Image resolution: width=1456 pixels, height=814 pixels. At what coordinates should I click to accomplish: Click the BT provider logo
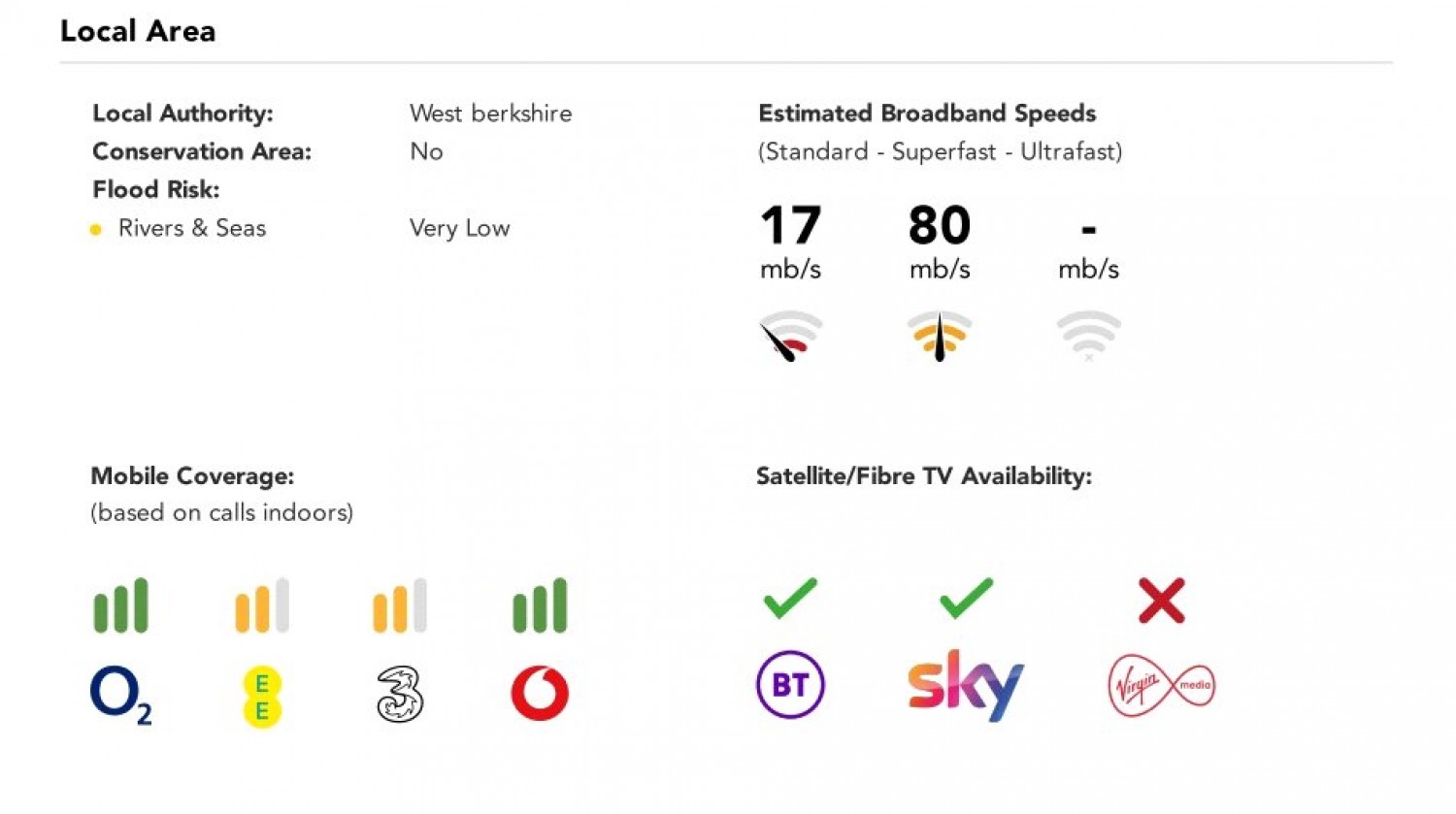(790, 684)
